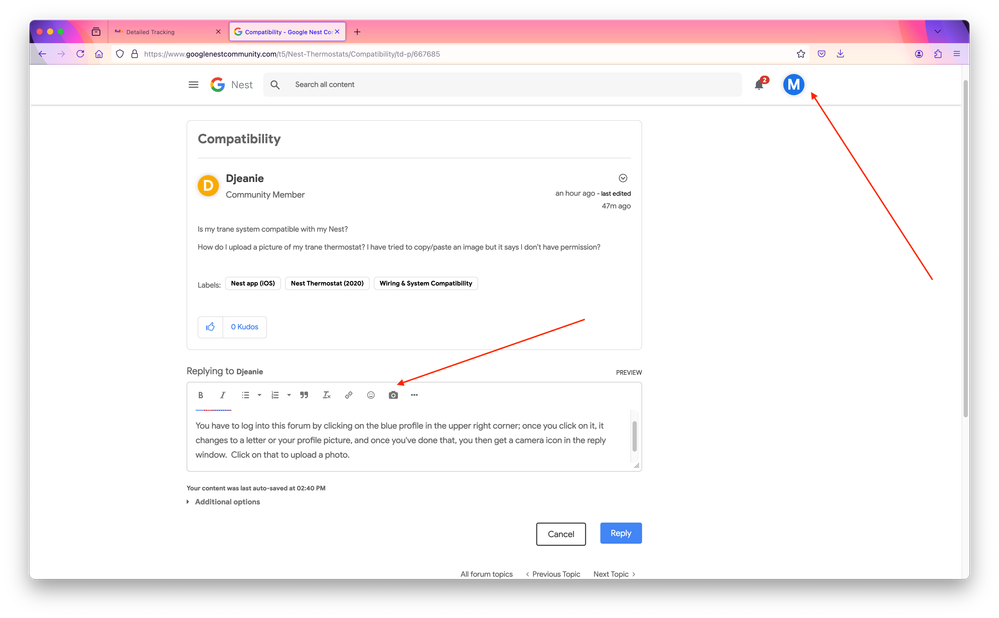The width and height of the screenshot is (999, 618).
Task: Open the blue M profile avatar
Action: coord(793,84)
